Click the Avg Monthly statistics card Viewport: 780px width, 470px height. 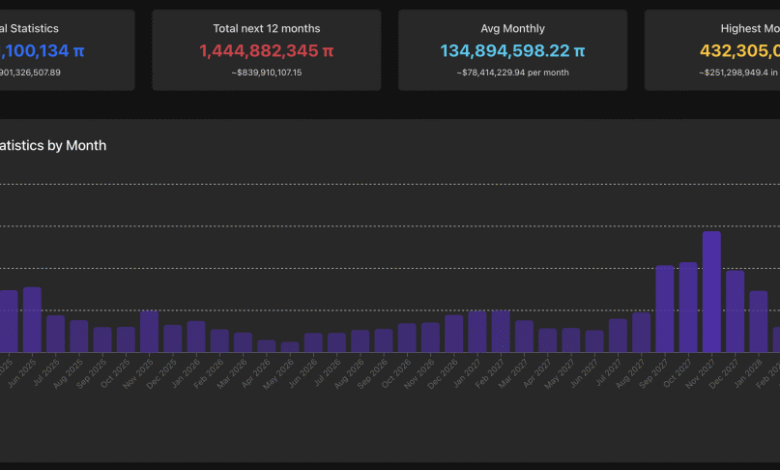pos(512,50)
